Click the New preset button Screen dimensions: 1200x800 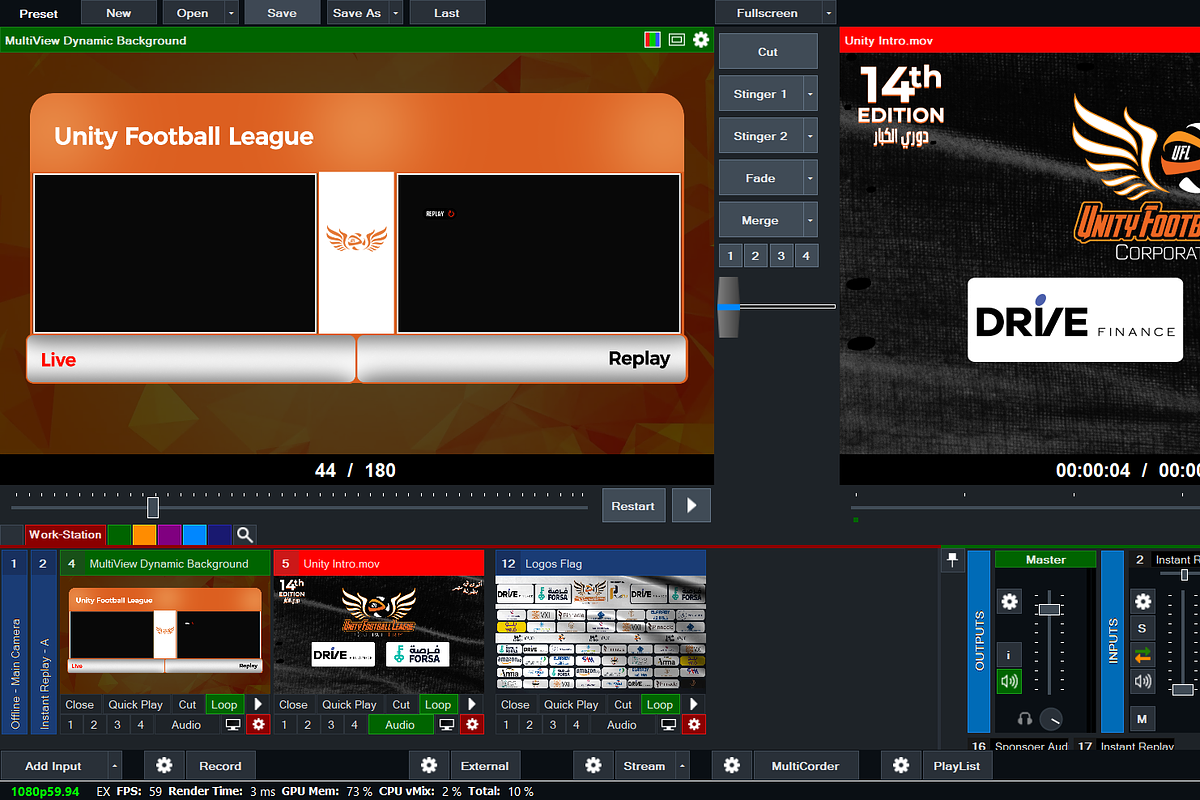tap(118, 13)
